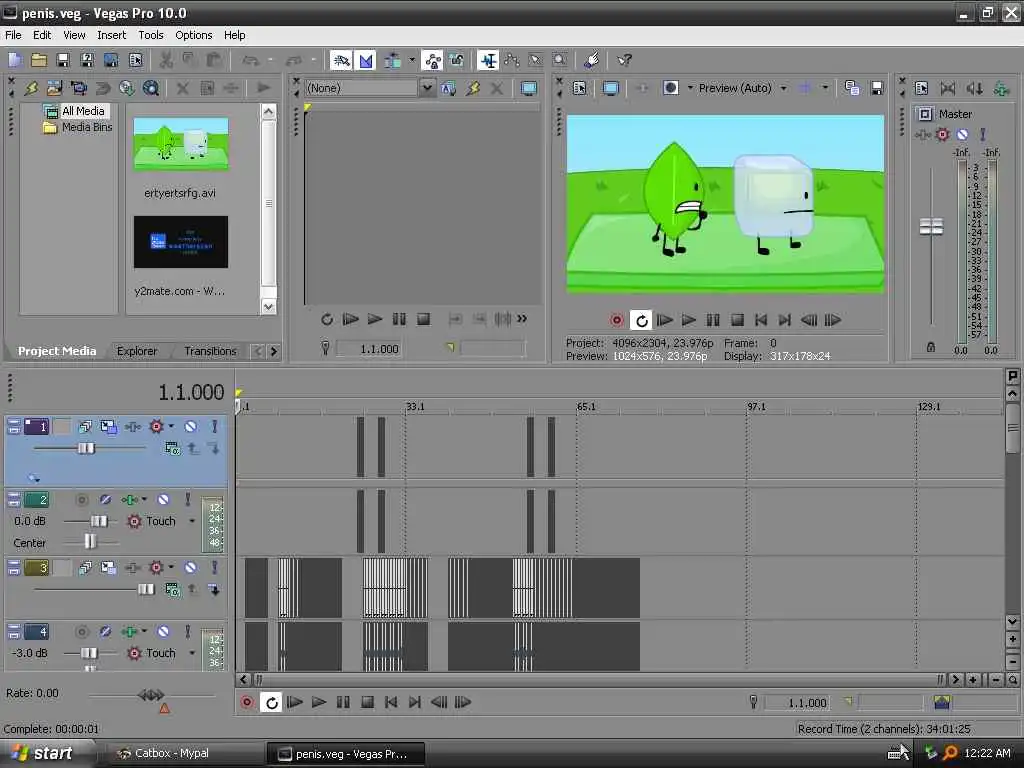The height and width of the screenshot is (768, 1024).
Task: Copy preview snapshot to clipboard icon
Action: [852, 88]
